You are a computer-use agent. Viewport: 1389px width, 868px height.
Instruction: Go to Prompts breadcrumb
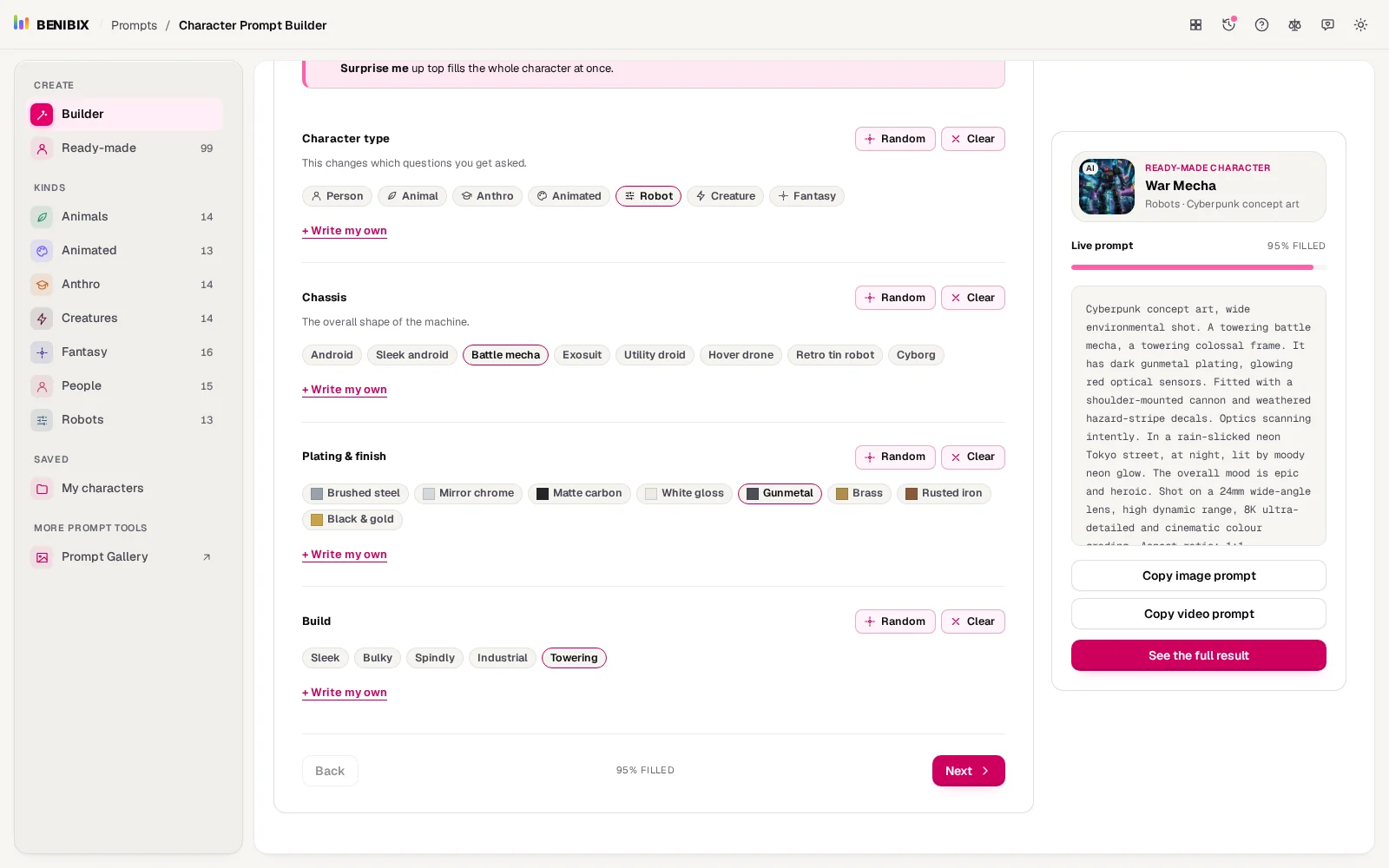point(134,25)
